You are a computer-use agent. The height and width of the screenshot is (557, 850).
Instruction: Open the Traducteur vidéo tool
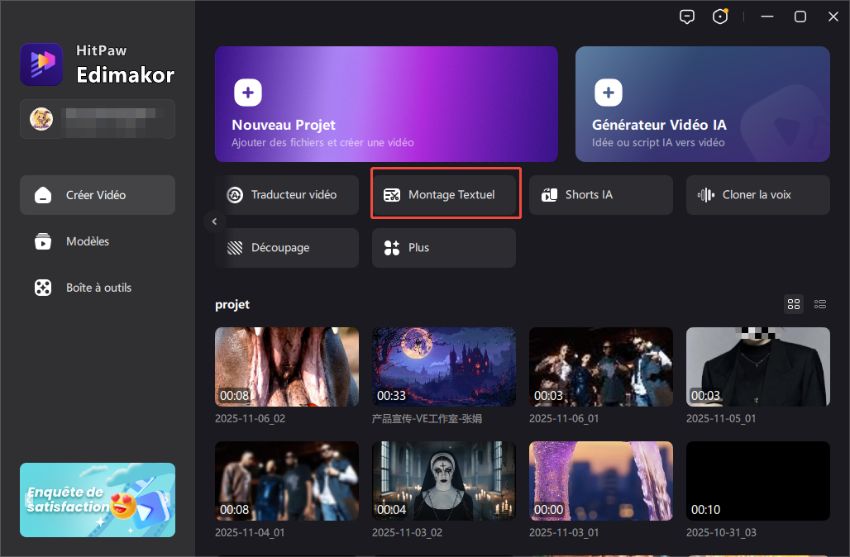[x=287, y=195]
